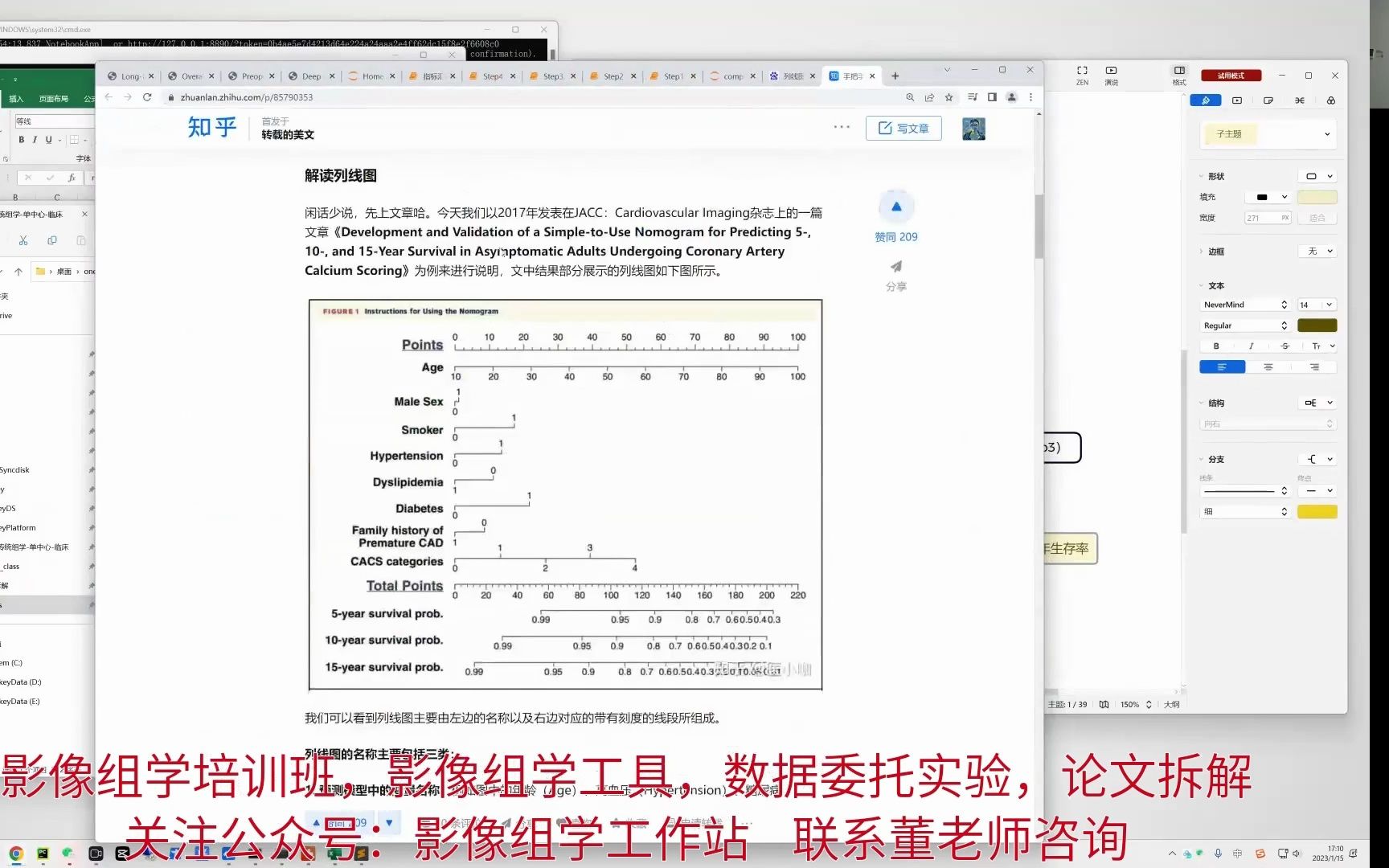Open the map structure tab in XMind panel
The height and width of the screenshot is (868, 1389).
pyautogui.click(x=1300, y=100)
